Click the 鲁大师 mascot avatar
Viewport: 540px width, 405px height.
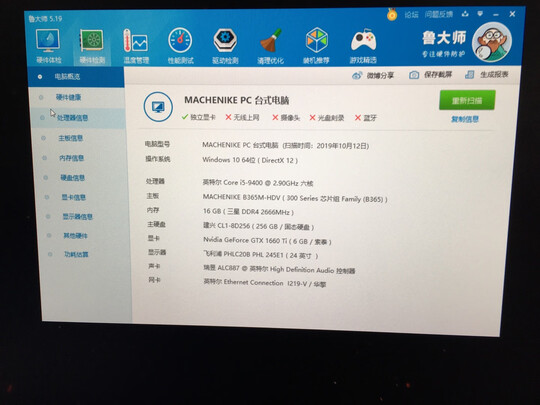coord(492,42)
